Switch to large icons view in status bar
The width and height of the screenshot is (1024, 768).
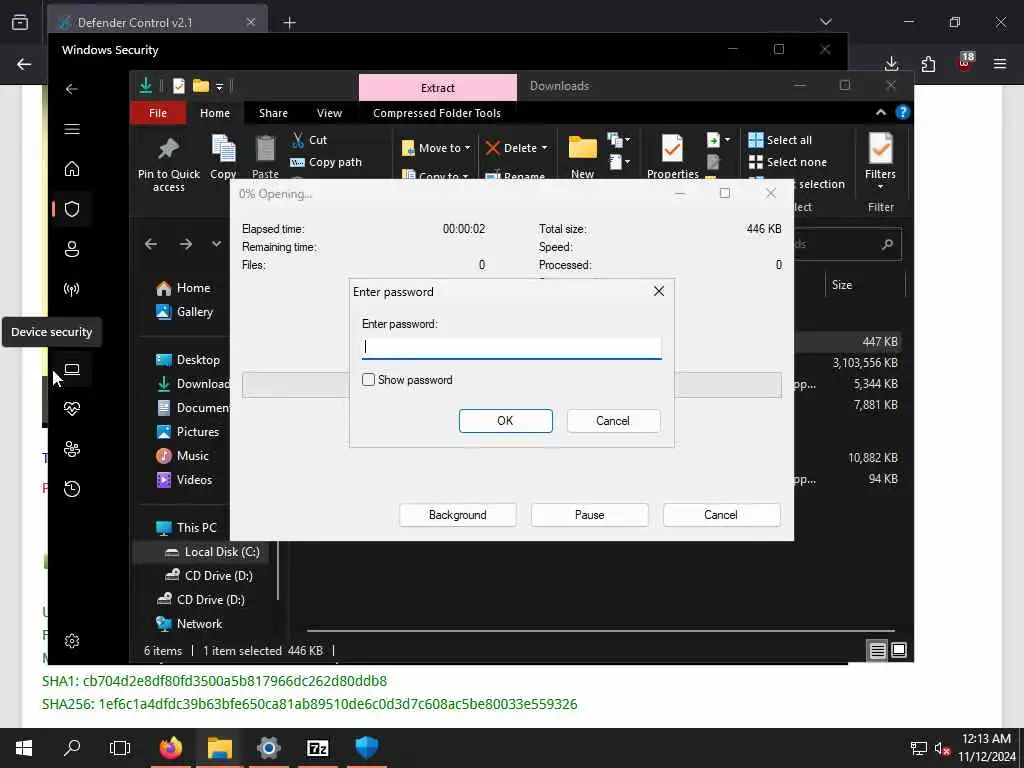[899, 650]
